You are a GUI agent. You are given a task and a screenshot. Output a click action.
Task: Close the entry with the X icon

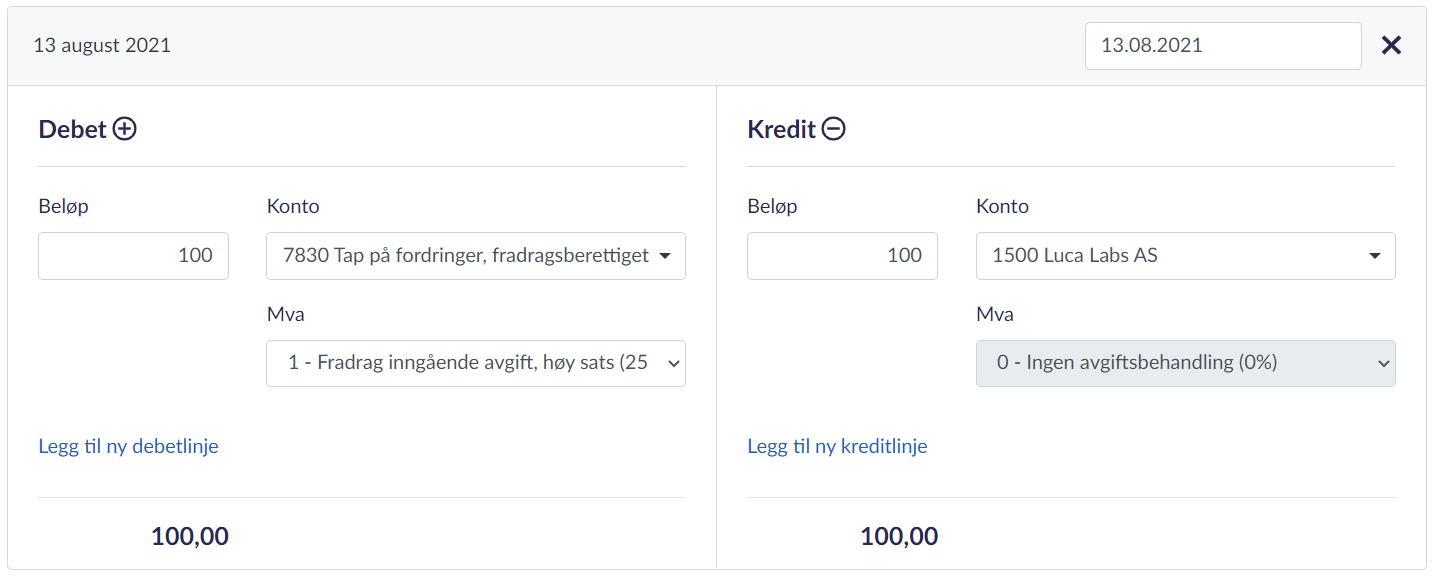(x=1391, y=45)
